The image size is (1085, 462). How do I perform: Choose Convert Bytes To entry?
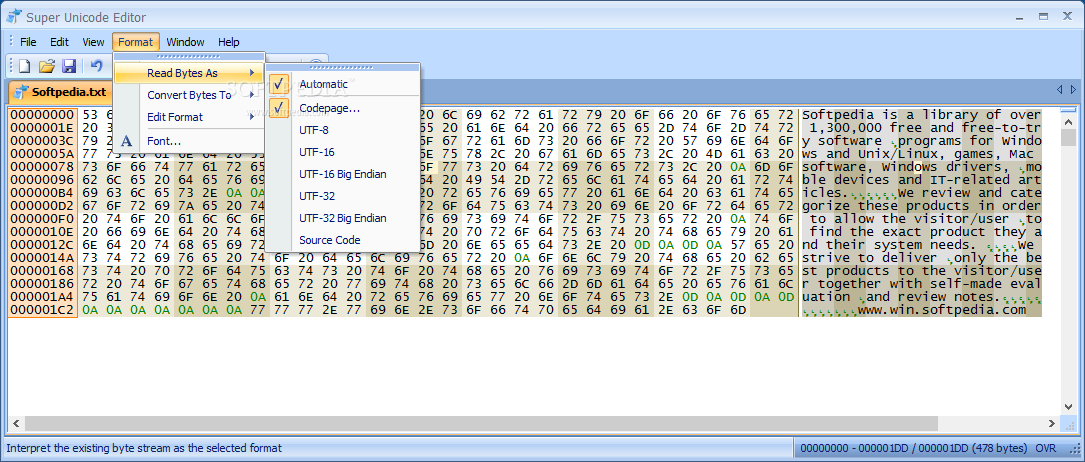(x=190, y=95)
